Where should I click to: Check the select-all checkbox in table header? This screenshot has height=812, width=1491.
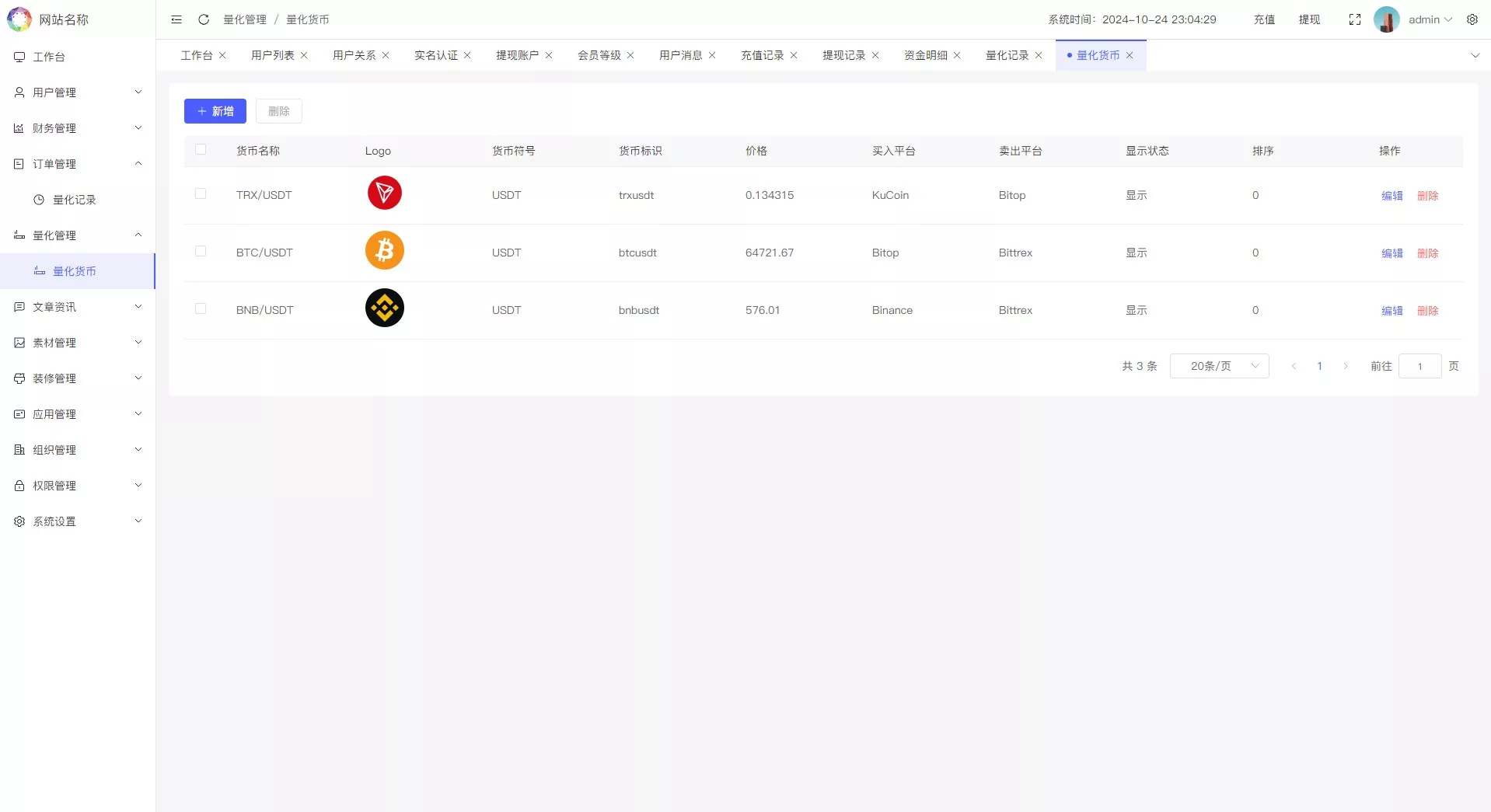pos(201,149)
